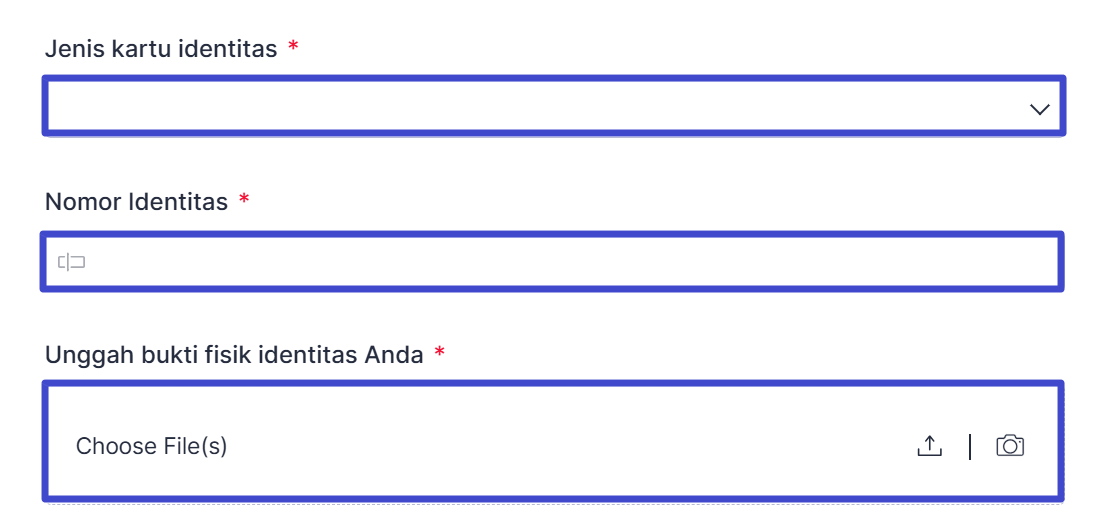Click the word Anda in the upload label
The height and width of the screenshot is (523, 1109).
tap(397, 355)
